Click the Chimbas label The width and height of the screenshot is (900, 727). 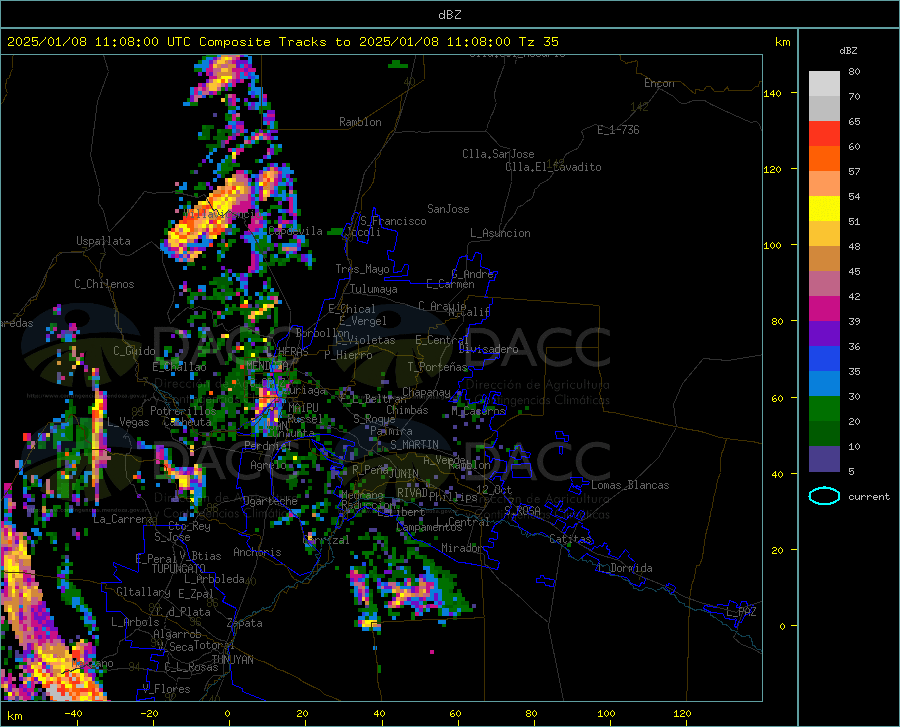click(x=407, y=410)
